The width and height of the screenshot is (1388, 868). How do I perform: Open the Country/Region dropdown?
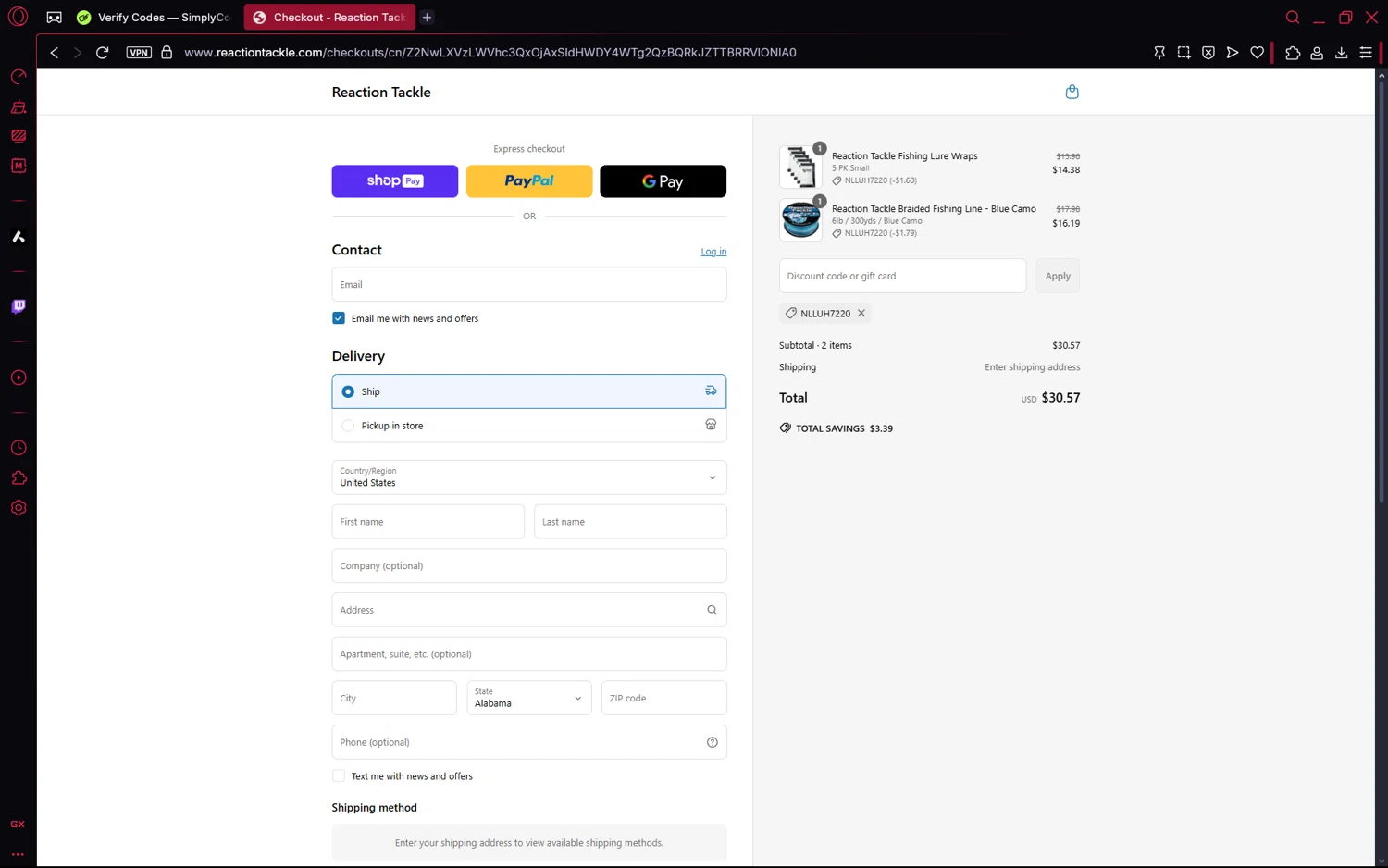pyautogui.click(x=529, y=477)
